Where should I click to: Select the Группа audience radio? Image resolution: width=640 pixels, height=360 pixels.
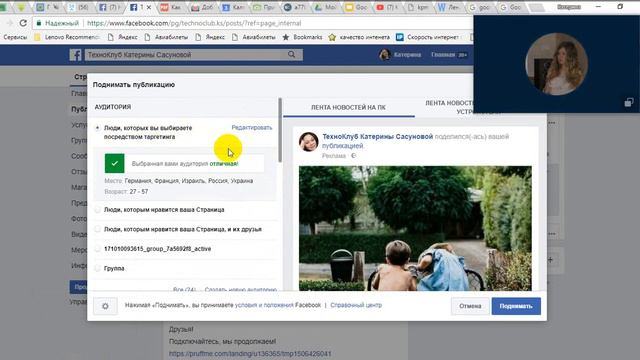coord(98,268)
